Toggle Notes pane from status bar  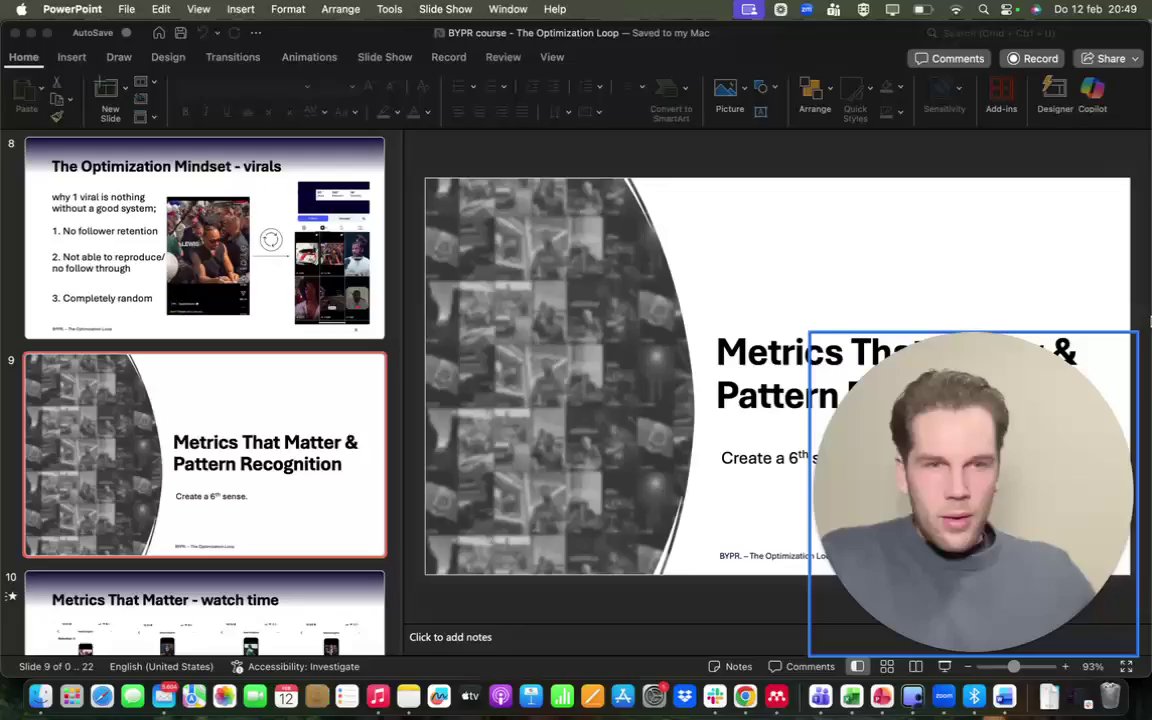[x=730, y=666]
